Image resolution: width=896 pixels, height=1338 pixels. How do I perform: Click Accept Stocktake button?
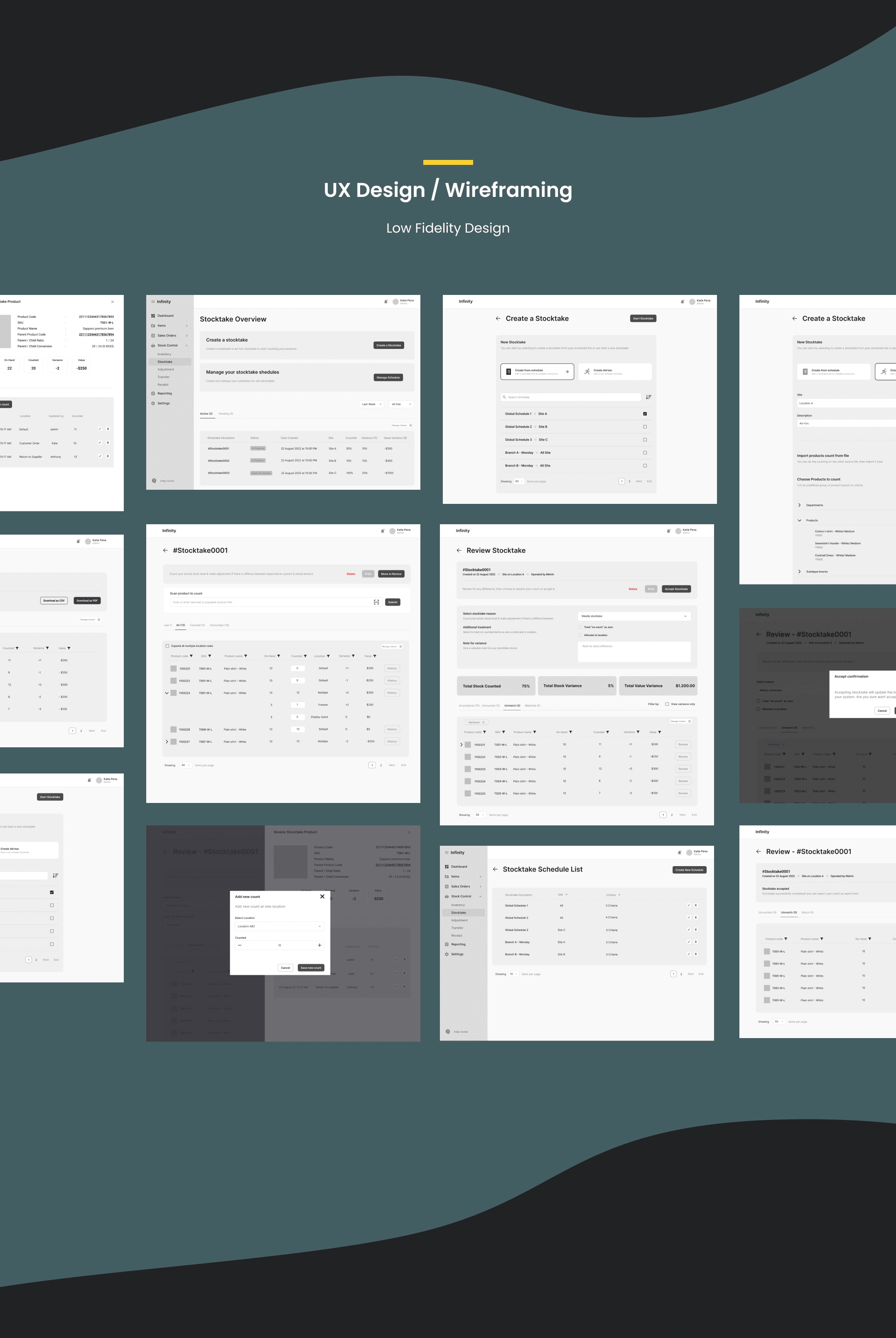coord(677,589)
